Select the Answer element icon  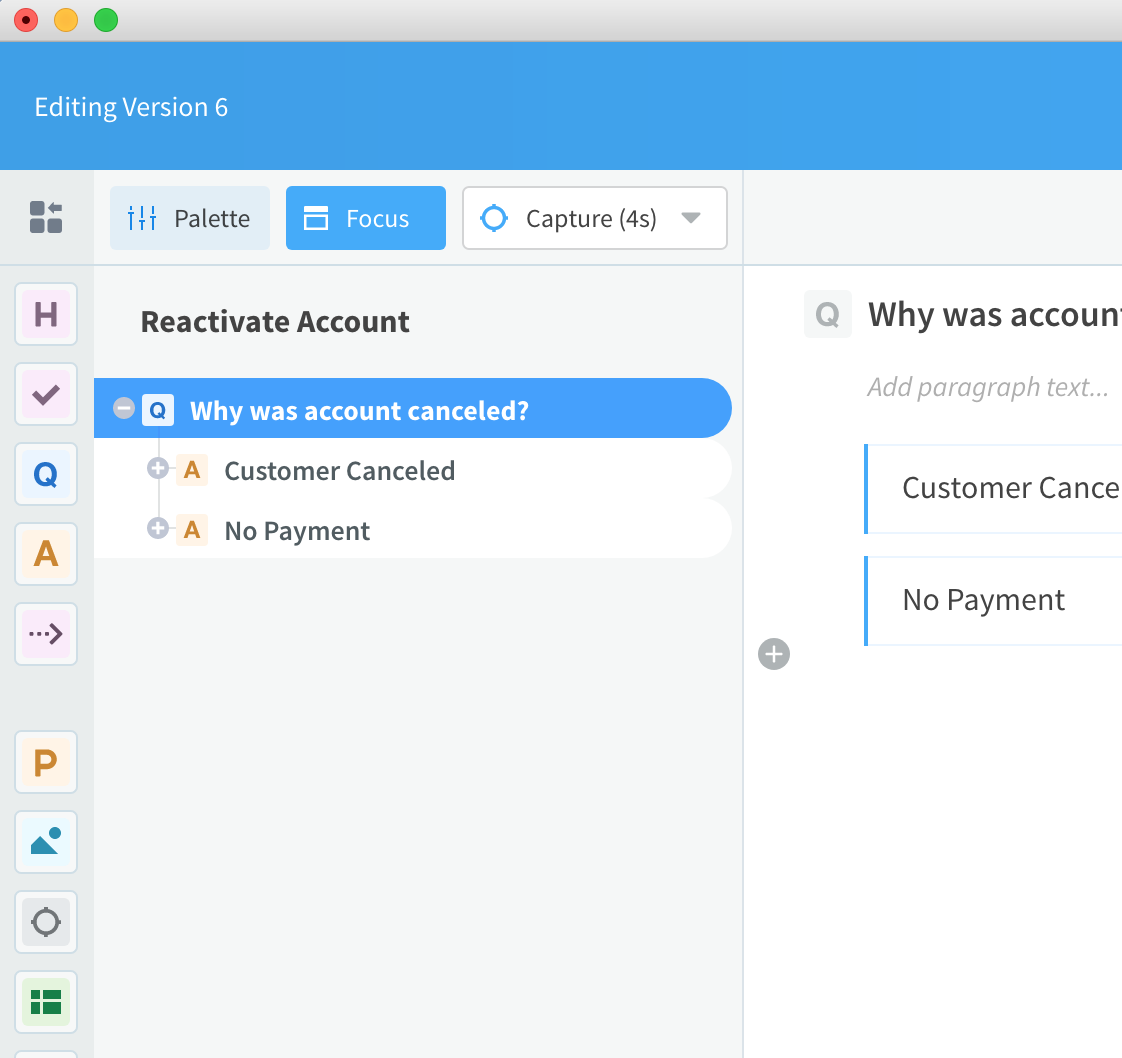tap(45, 554)
